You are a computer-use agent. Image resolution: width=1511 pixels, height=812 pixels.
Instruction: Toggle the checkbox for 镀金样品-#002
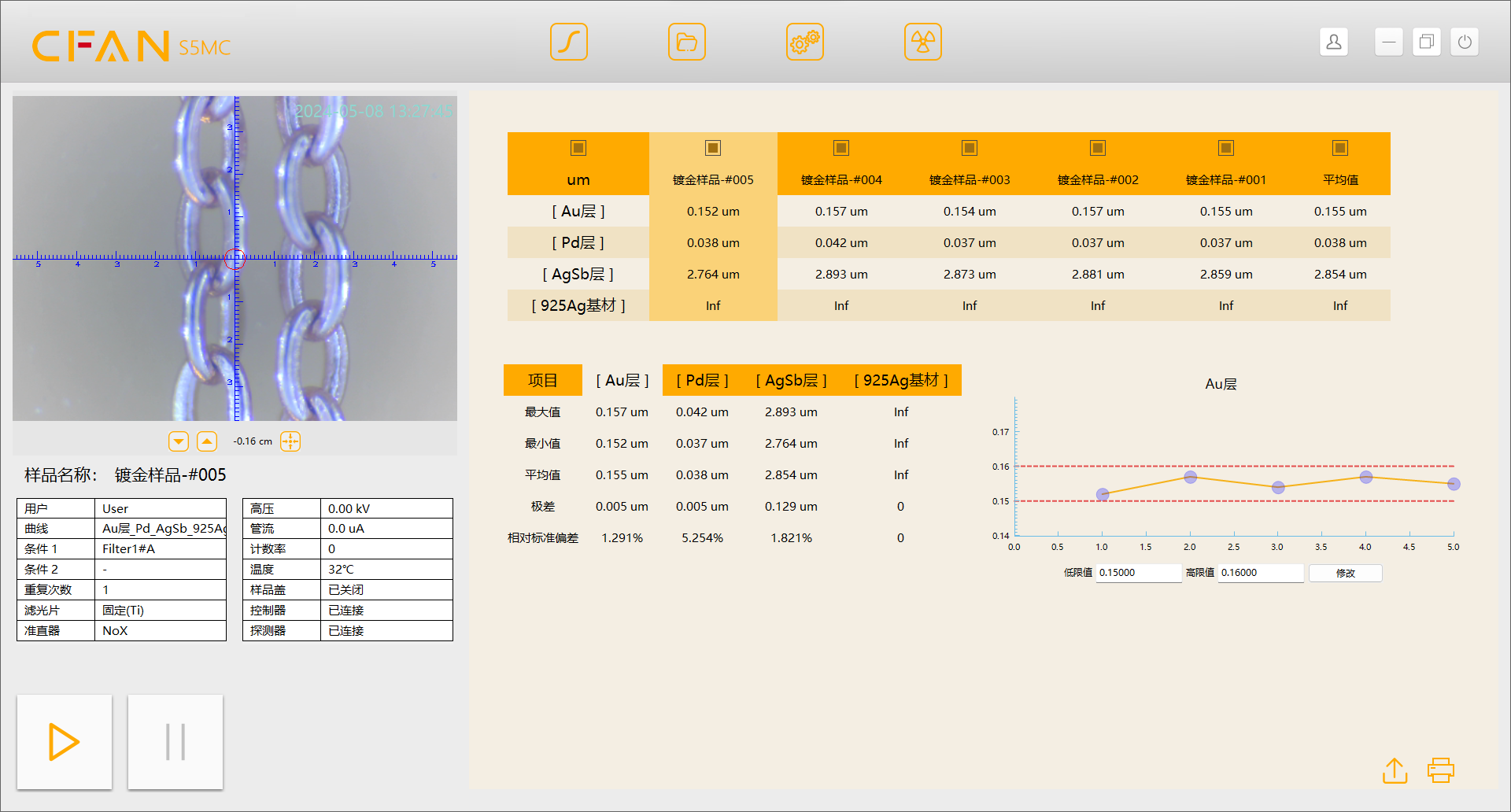[x=1098, y=148]
